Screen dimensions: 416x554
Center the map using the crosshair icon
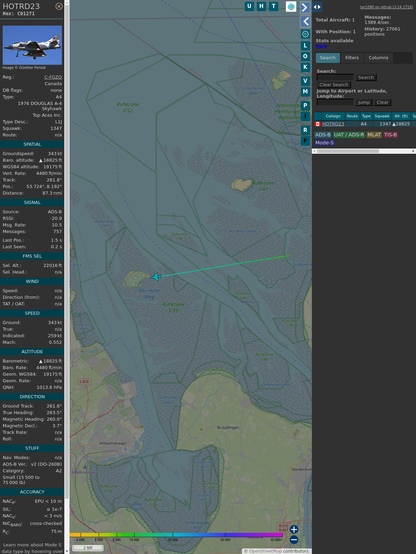coord(305,34)
